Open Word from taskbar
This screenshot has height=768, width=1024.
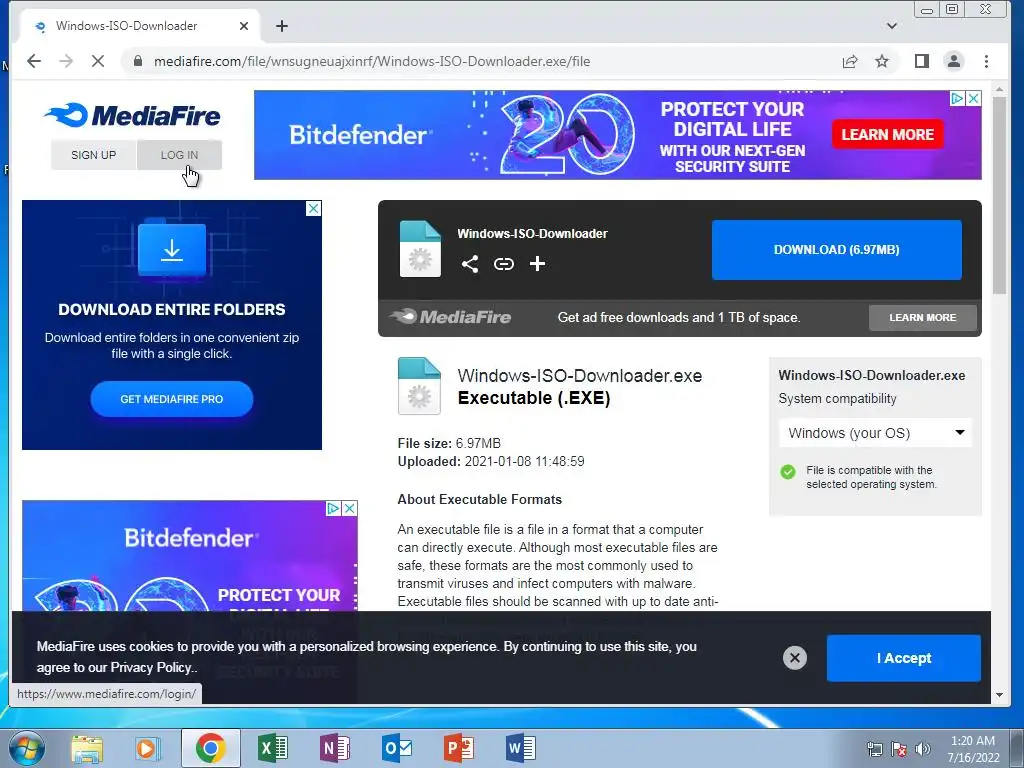point(520,748)
